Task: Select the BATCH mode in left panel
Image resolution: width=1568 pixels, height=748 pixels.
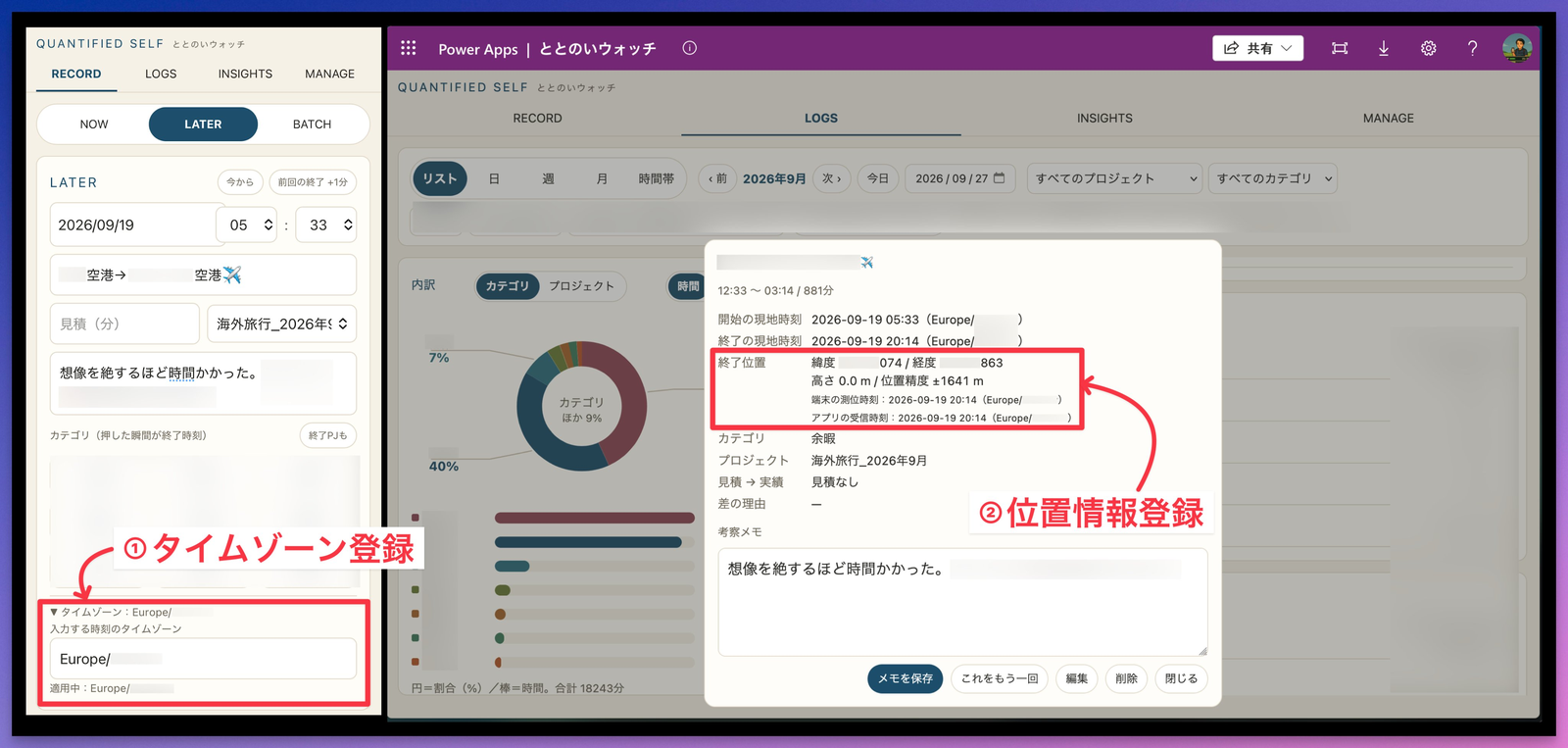Action: point(312,125)
